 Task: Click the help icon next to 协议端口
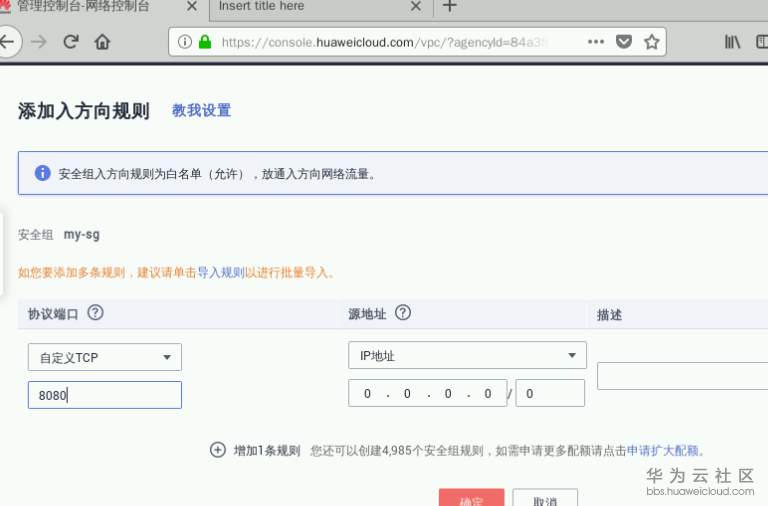point(96,313)
